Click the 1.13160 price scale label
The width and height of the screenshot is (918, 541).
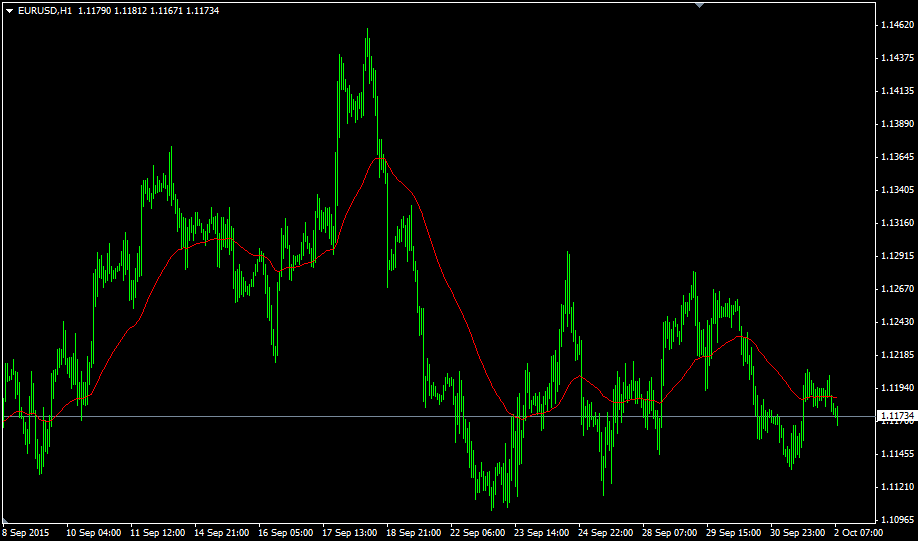897,222
